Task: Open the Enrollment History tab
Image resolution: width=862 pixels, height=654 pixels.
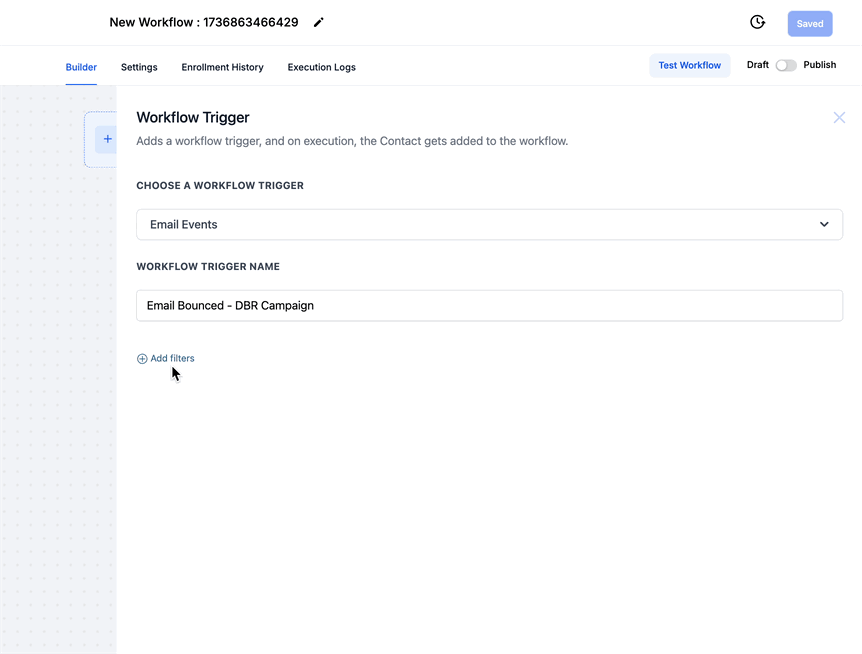Action: [222, 67]
